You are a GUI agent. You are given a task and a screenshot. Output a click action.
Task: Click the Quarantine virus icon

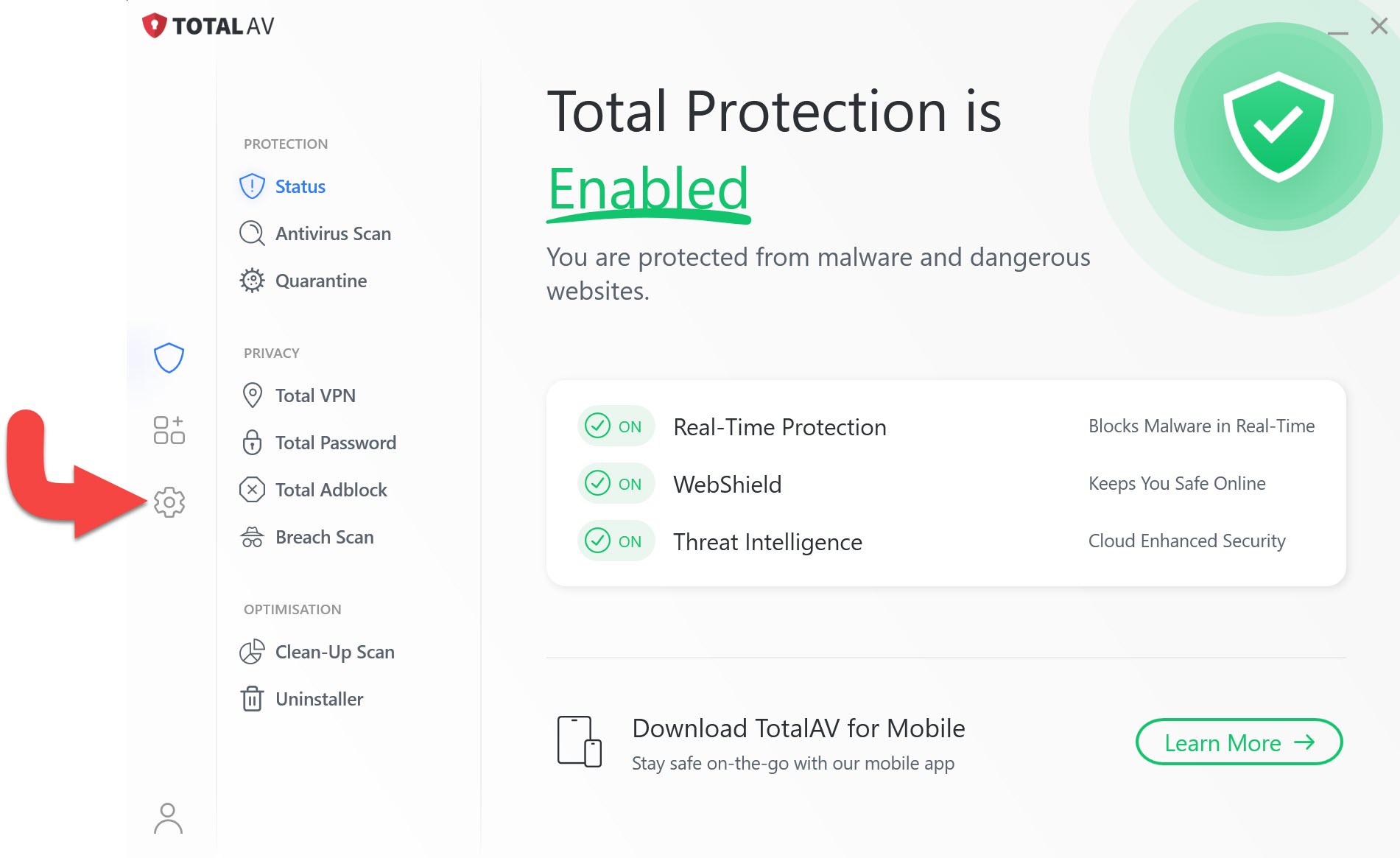pos(252,281)
